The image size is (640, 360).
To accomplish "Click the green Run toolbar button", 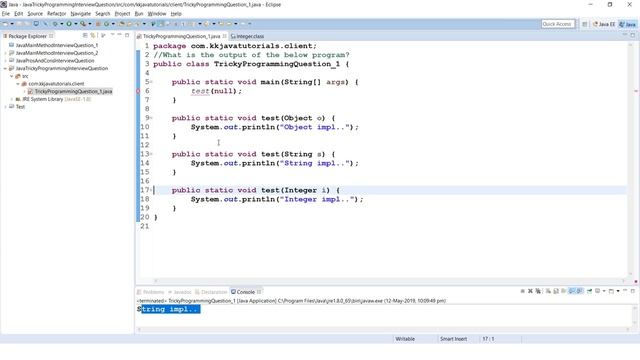I will [x=69, y=24].
